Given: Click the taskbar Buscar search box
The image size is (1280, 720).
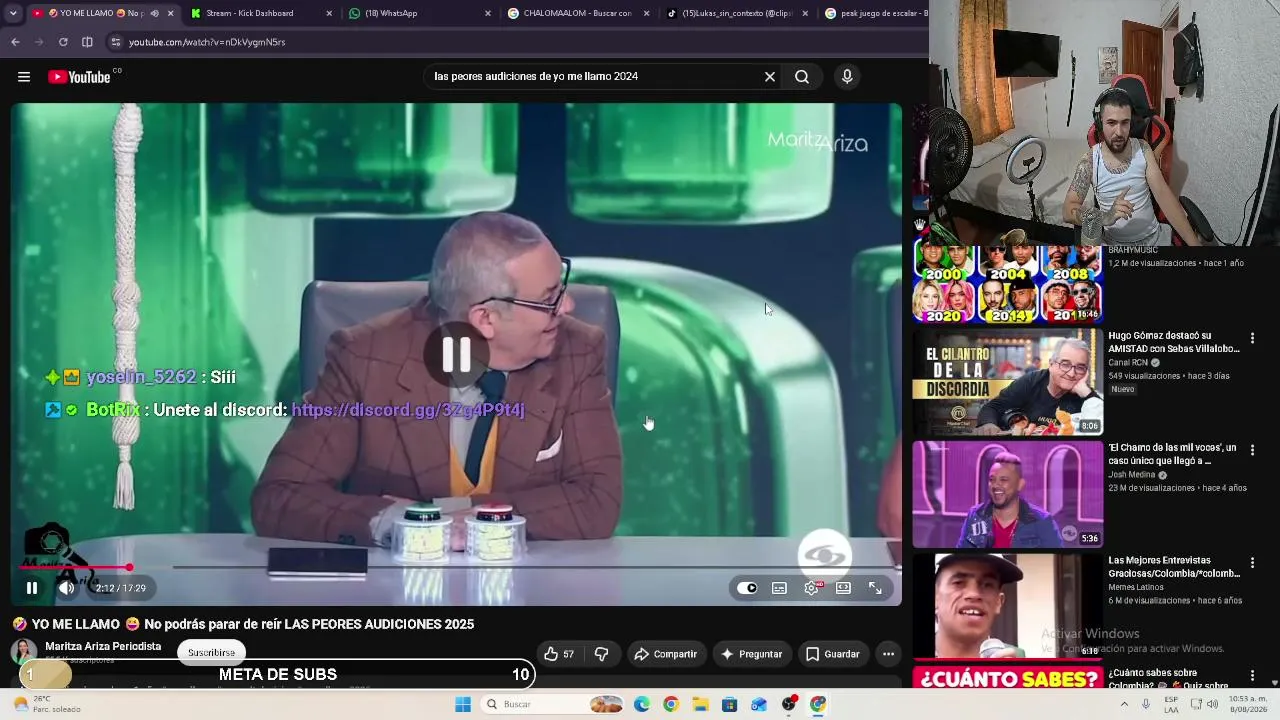Looking at the screenshot, I should 552,704.
